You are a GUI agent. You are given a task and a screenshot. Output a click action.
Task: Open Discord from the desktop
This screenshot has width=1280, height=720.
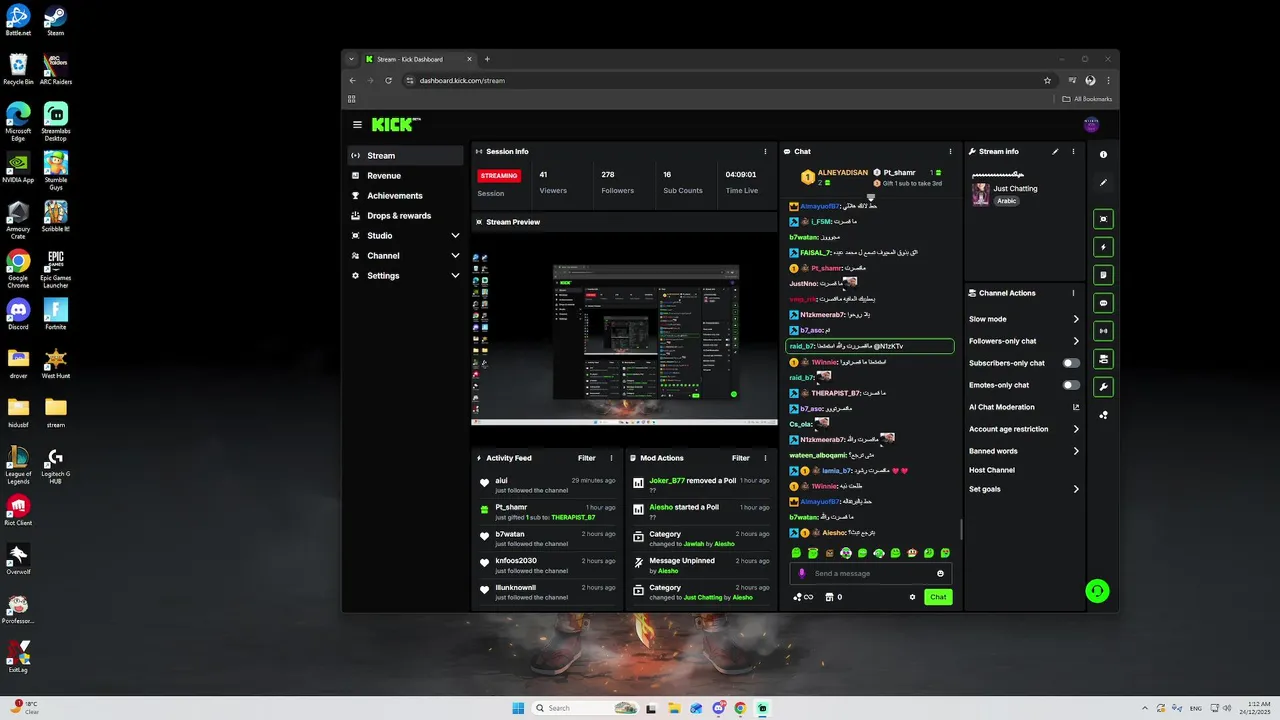[x=18, y=314]
